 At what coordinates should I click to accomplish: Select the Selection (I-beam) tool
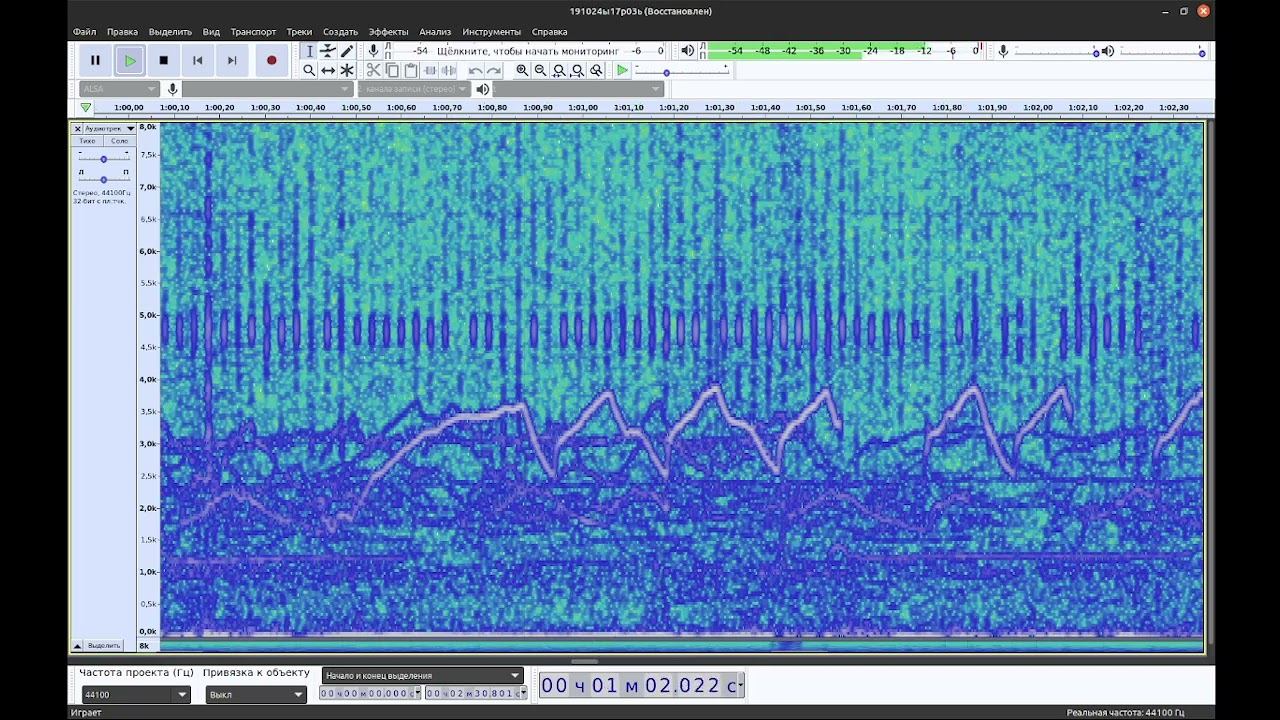[309, 51]
